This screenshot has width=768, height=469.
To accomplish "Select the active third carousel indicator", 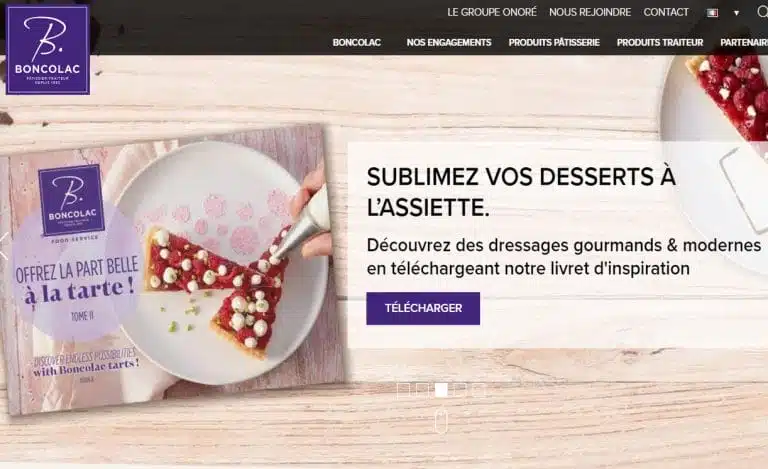I will 441,390.
